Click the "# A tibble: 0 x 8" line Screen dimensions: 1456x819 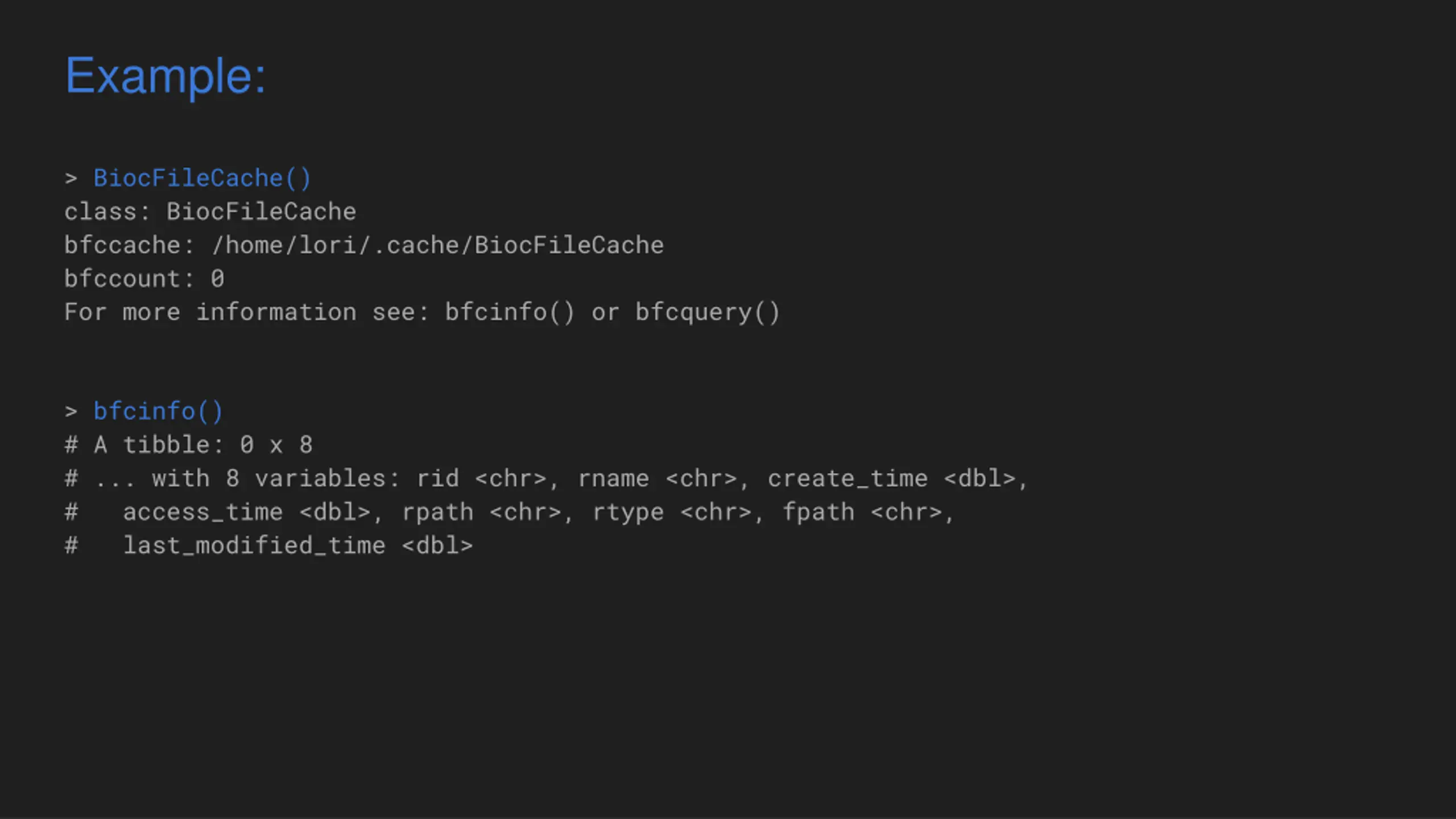tap(188, 445)
